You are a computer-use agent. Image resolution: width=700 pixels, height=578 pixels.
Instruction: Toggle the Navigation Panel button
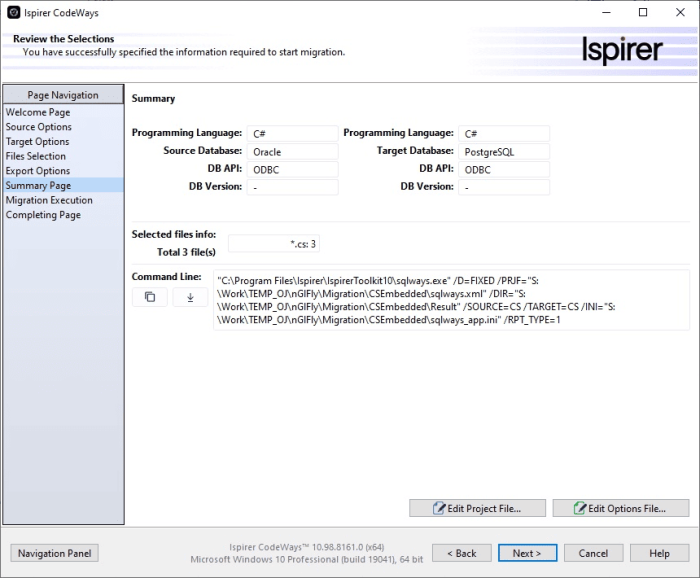click(x=55, y=553)
